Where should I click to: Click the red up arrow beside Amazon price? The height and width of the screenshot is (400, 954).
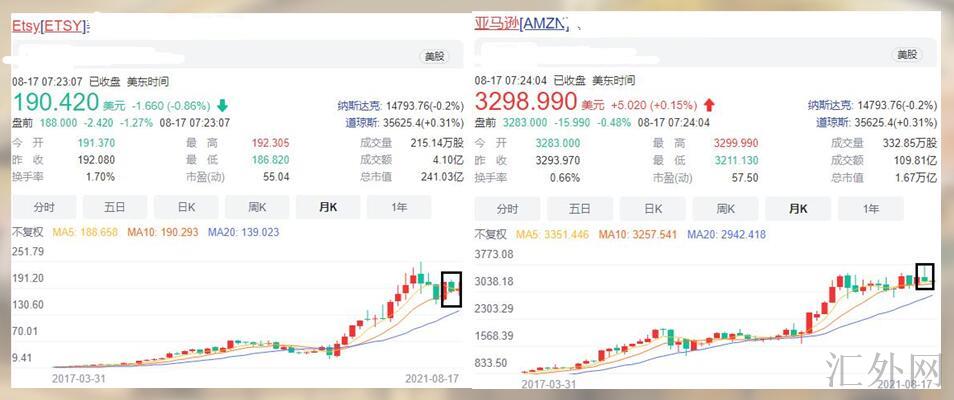point(709,105)
